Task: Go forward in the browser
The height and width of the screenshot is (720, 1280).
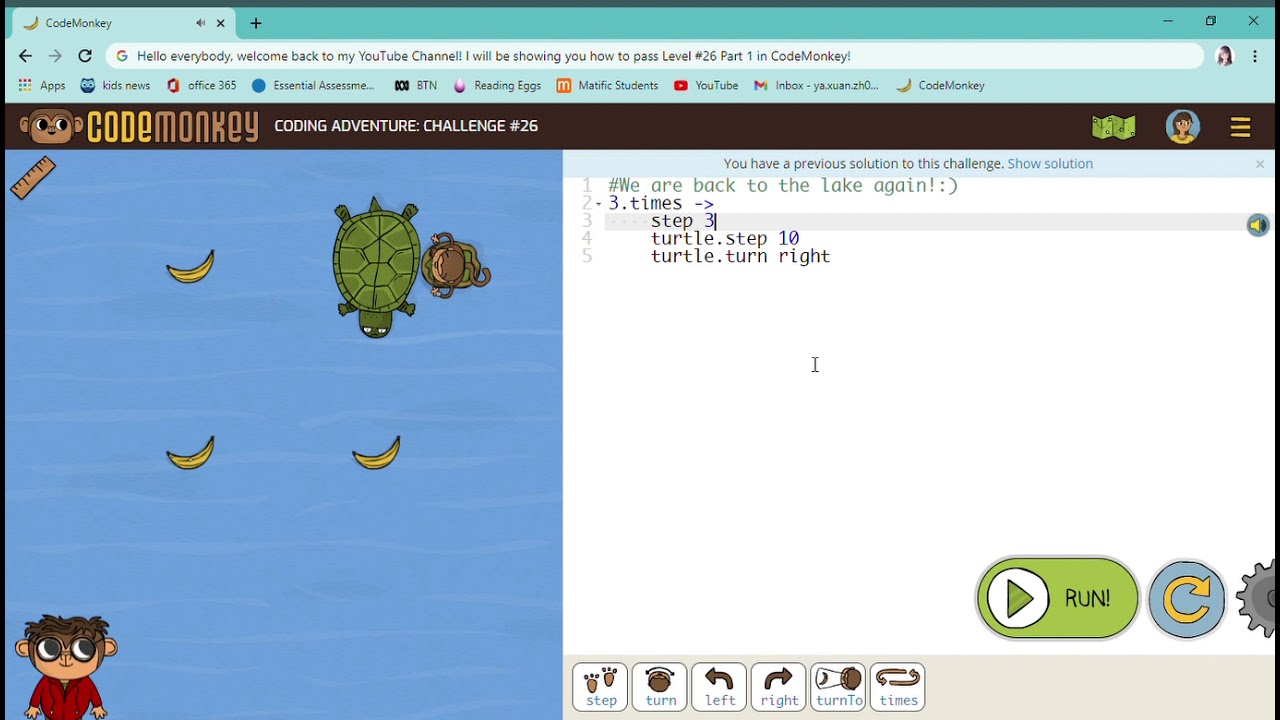Action: pos(55,56)
